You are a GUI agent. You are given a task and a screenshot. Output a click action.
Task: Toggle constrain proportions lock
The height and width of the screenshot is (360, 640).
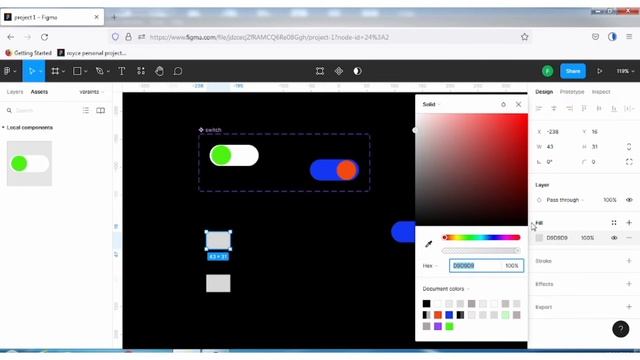tap(629, 147)
